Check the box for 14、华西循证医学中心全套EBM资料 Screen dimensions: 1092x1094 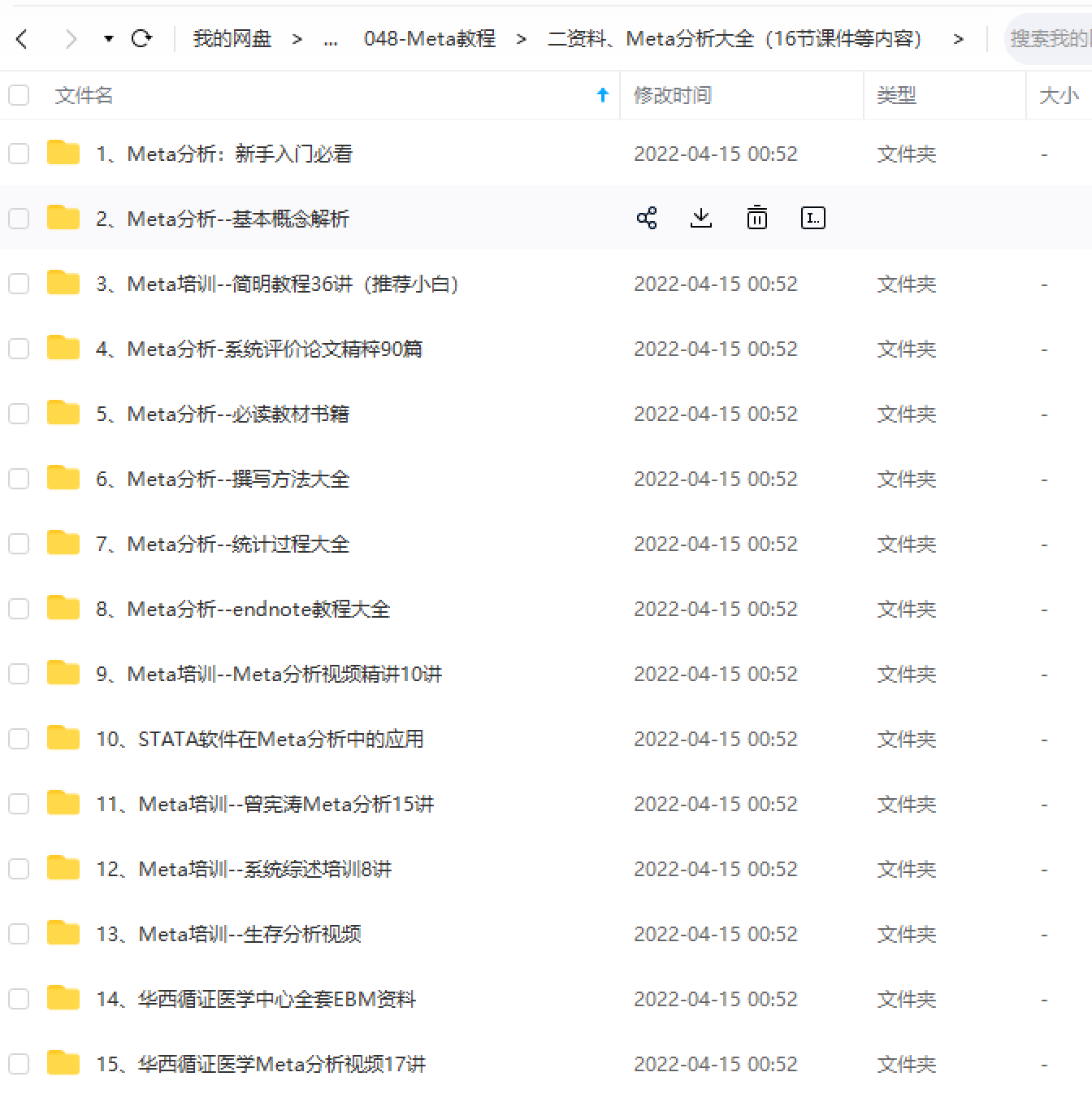click(x=19, y=999)
